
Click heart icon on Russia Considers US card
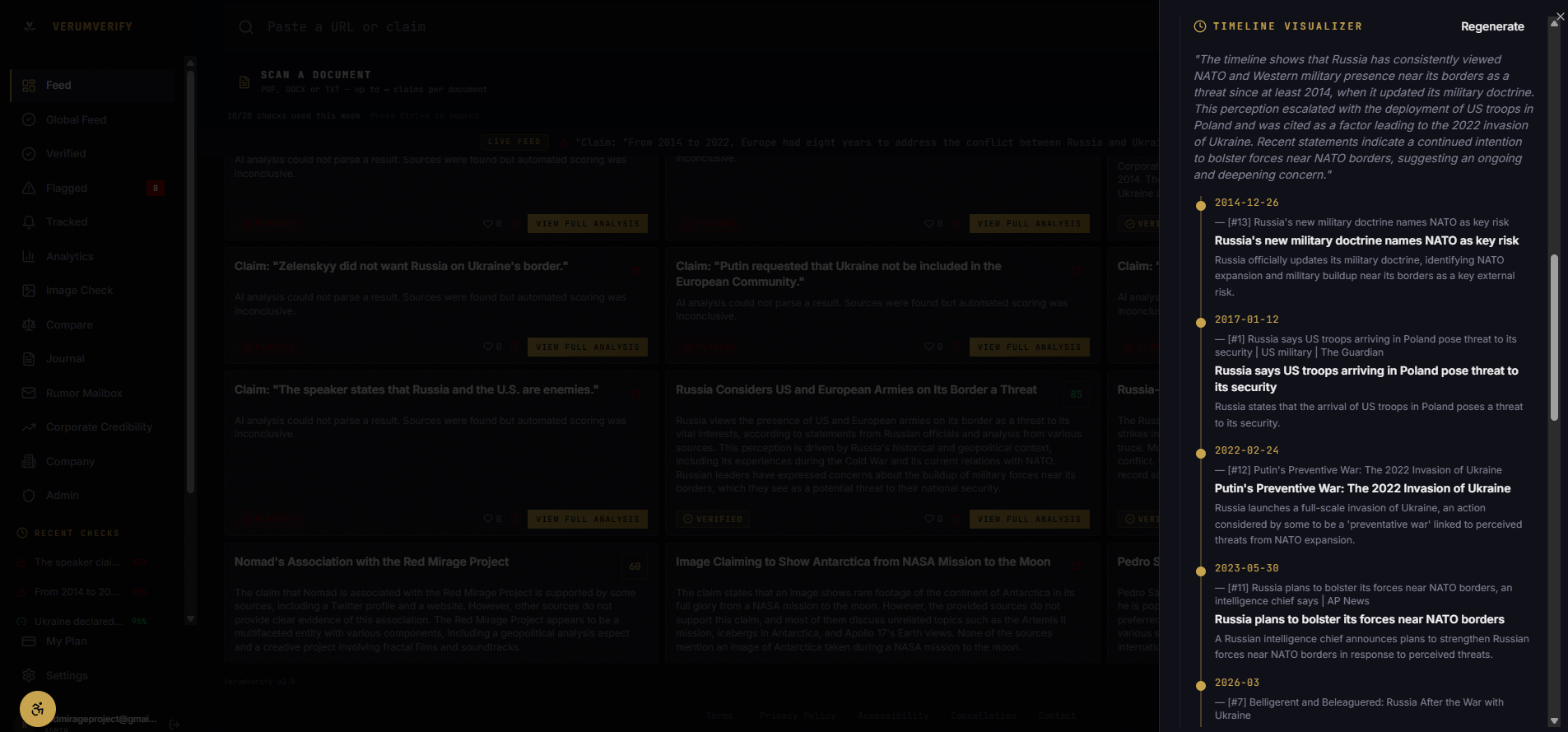[929, 520]
